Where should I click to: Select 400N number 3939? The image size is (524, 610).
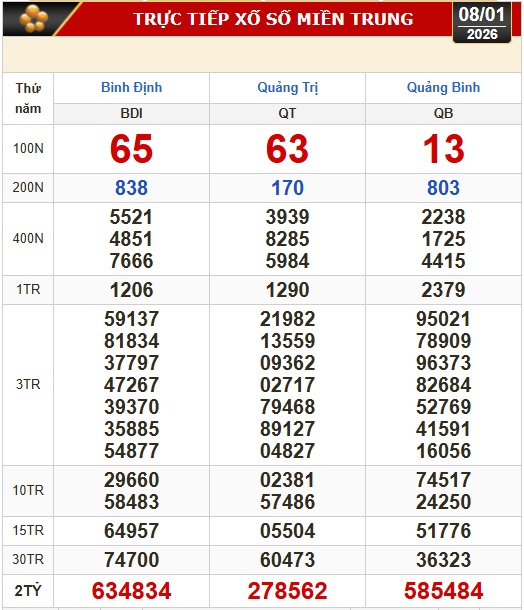[x=287, y=217]
